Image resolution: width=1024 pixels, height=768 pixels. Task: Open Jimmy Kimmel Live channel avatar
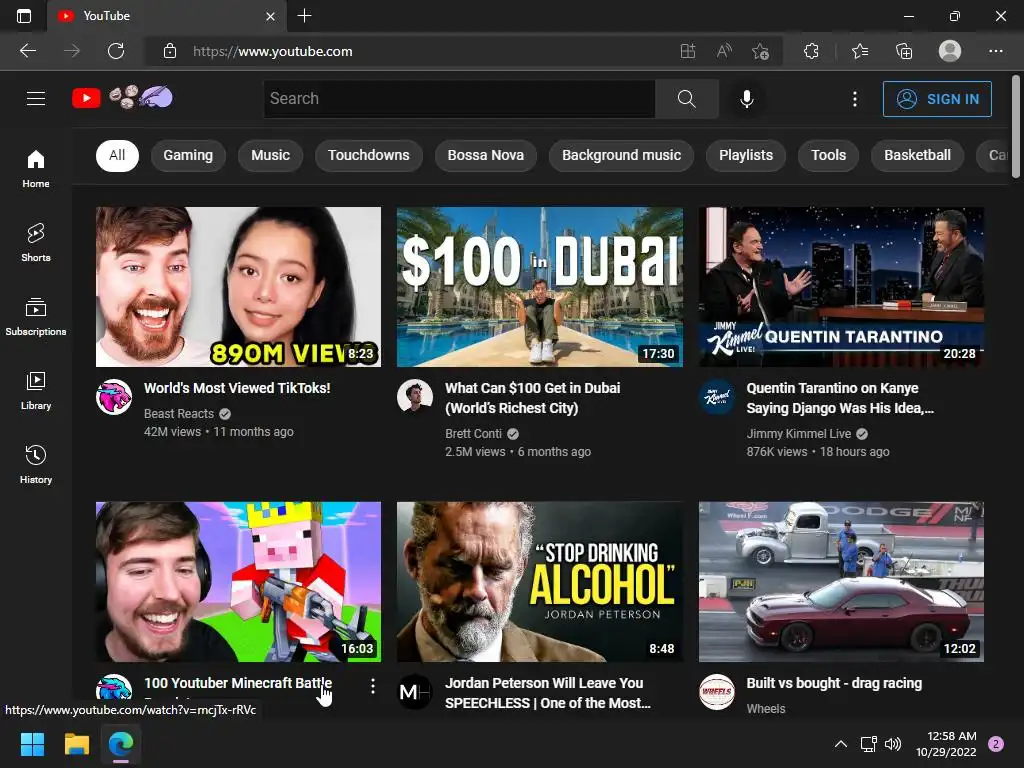click(716, 396)
